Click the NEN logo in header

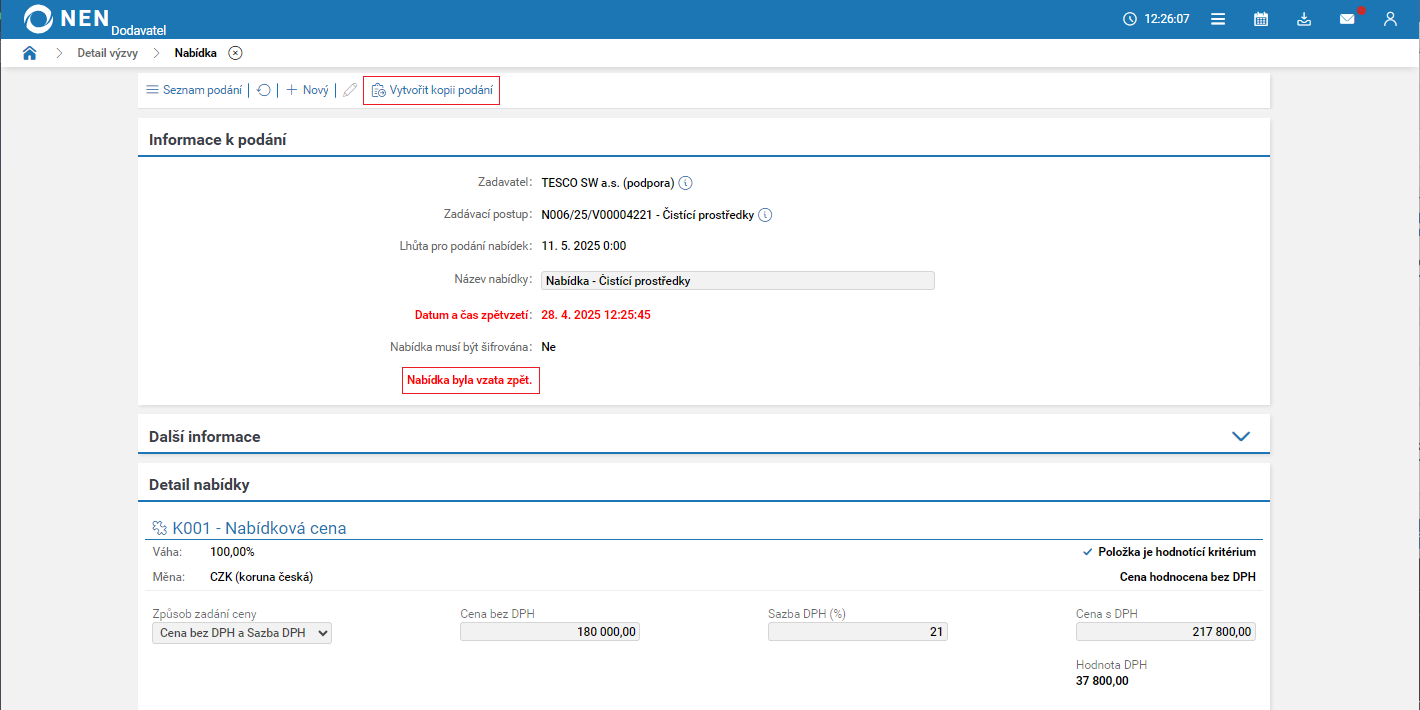[66, 18]
